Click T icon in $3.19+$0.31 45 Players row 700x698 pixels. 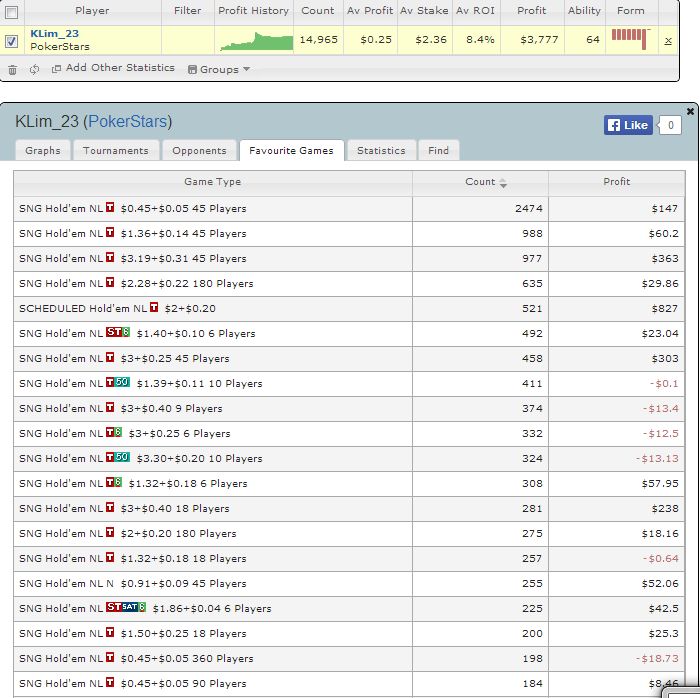pyautogui.click(x=110, y=257)
